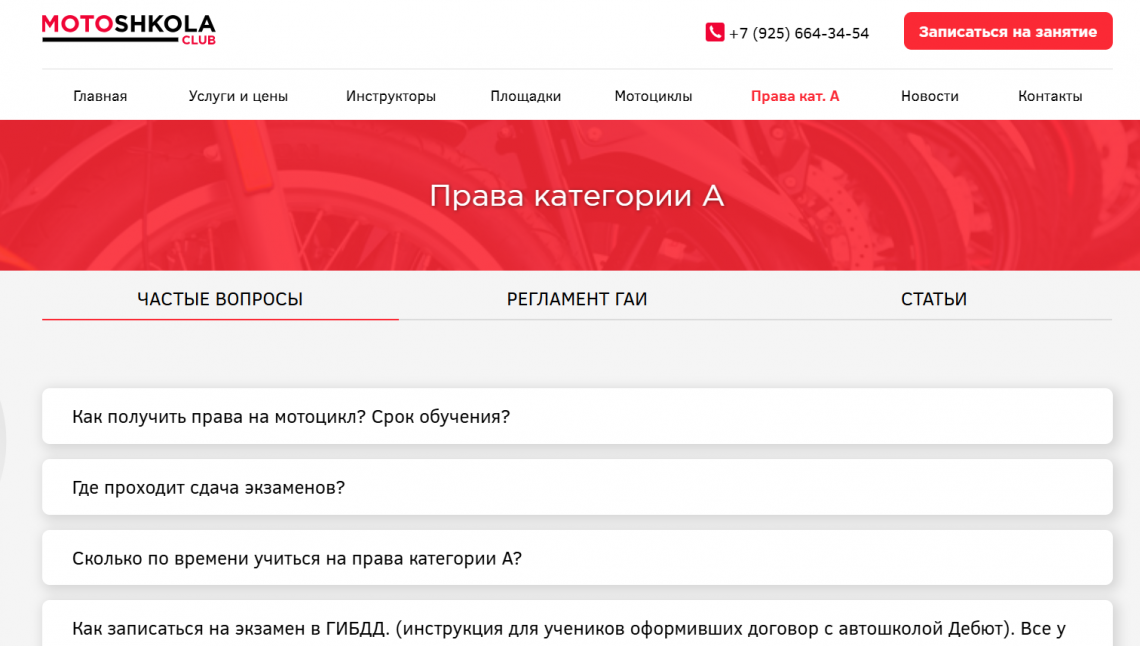Click the phone number +7 (925) 664-34-54

[x=798, y=33]
